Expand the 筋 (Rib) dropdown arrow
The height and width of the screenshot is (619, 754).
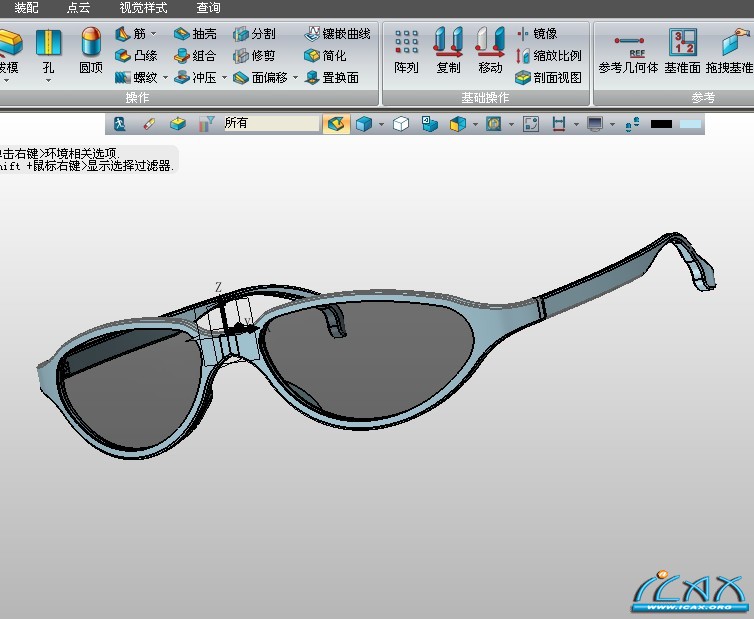tap(153, 34)
